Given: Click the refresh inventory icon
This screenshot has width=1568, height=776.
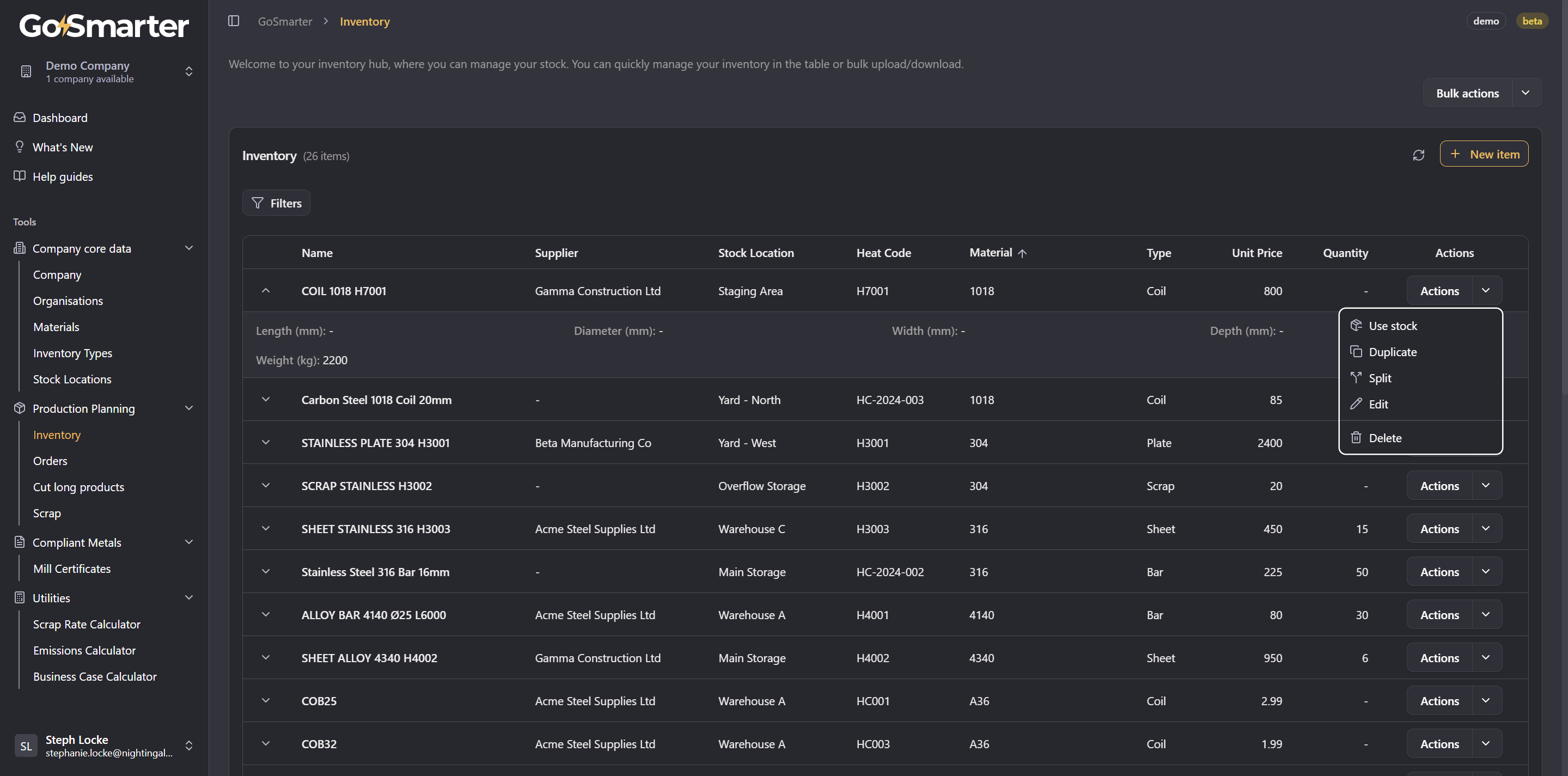Looking at the screenshot, I should coord(1418,155).
